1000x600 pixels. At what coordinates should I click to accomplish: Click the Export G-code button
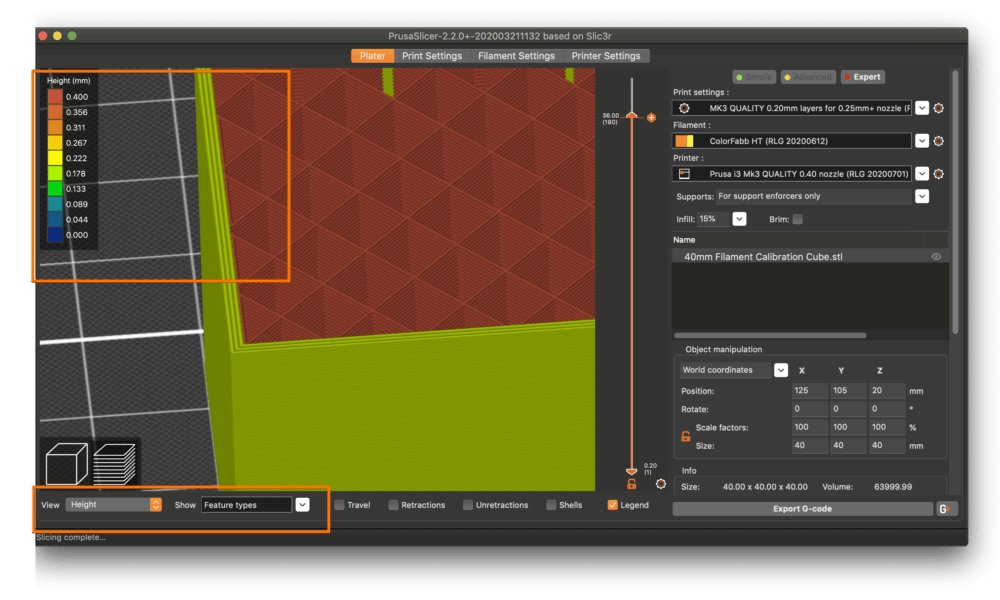(x=801, y=509)
